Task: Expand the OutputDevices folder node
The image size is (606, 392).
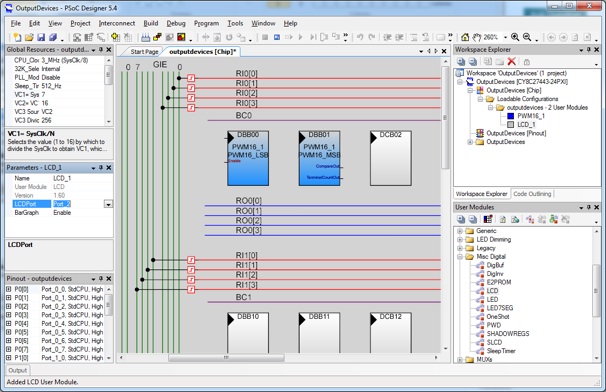Action: click(470, 142)
